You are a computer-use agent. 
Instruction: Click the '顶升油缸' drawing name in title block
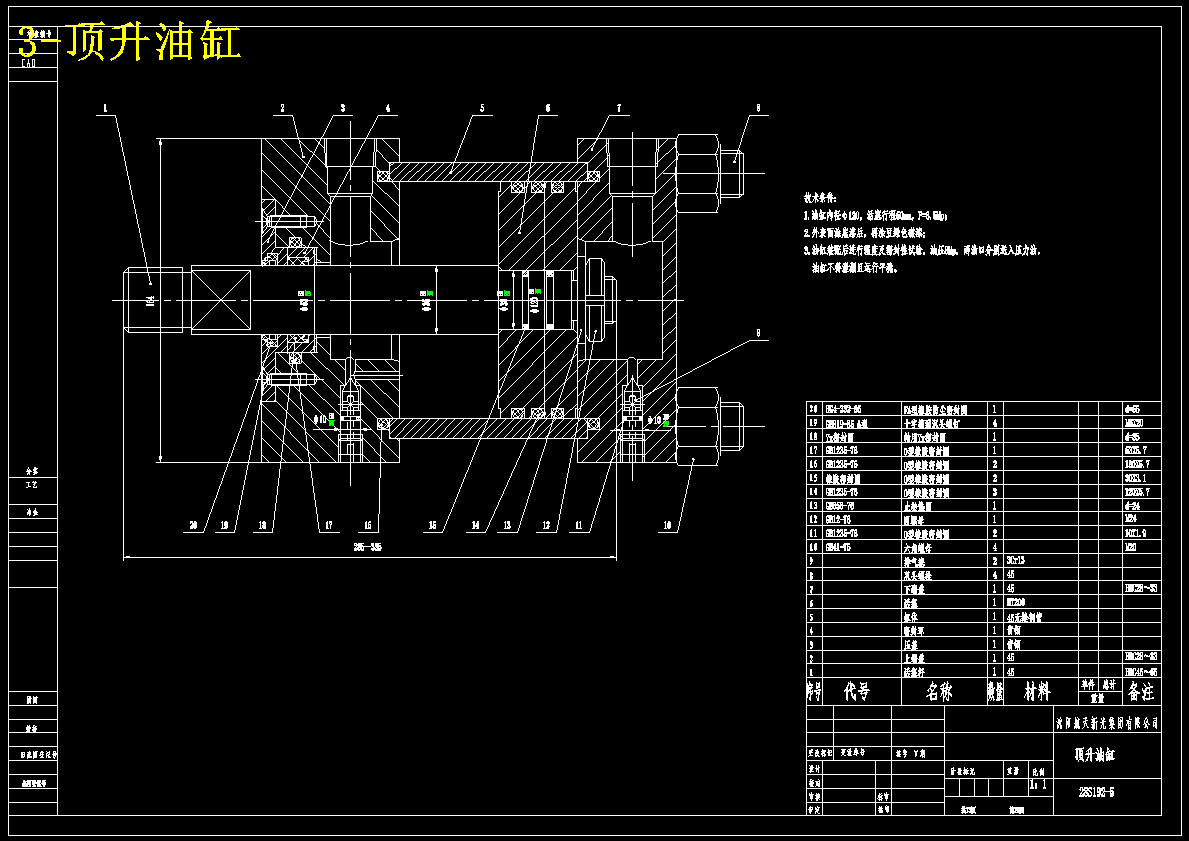click(1095, 755)
